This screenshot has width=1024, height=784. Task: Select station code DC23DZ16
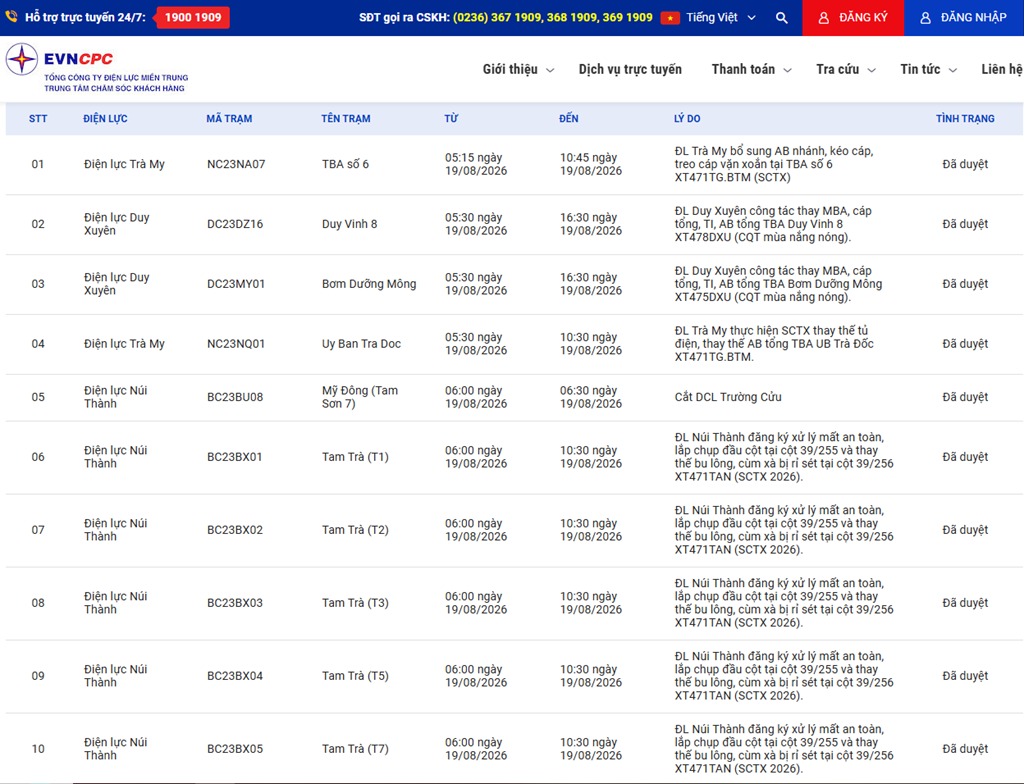pos(235,223)
